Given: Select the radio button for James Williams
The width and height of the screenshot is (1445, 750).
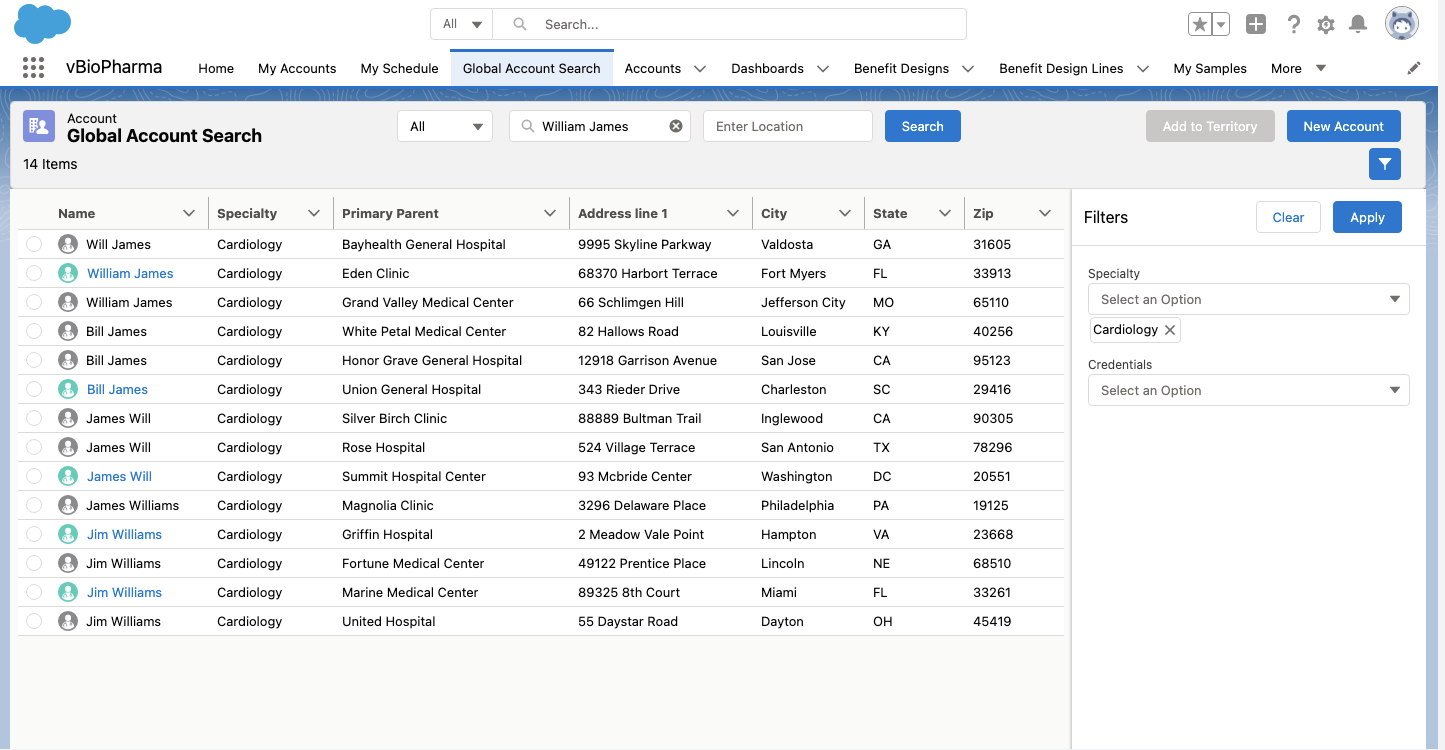Looking at the screenshot, I should coord(34,505).
